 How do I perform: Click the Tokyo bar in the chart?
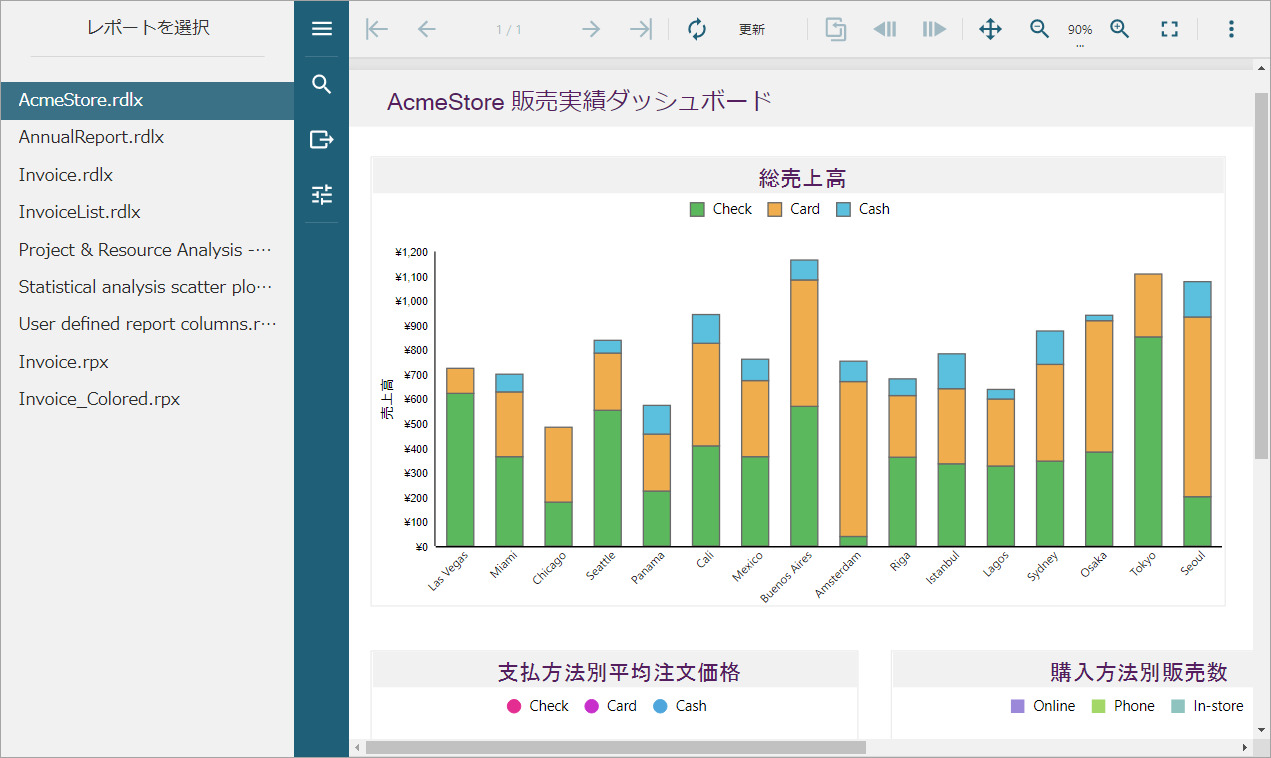(x=1147, y=410)
